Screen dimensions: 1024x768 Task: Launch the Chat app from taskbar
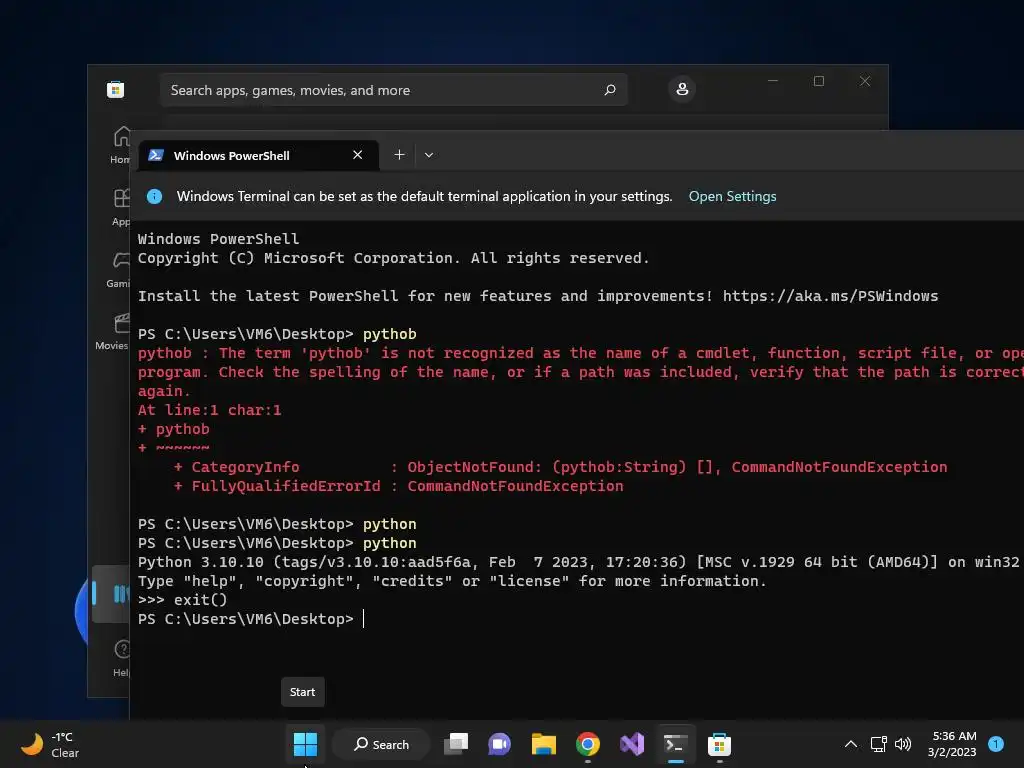pyautogui.click(x=500, y=744)
